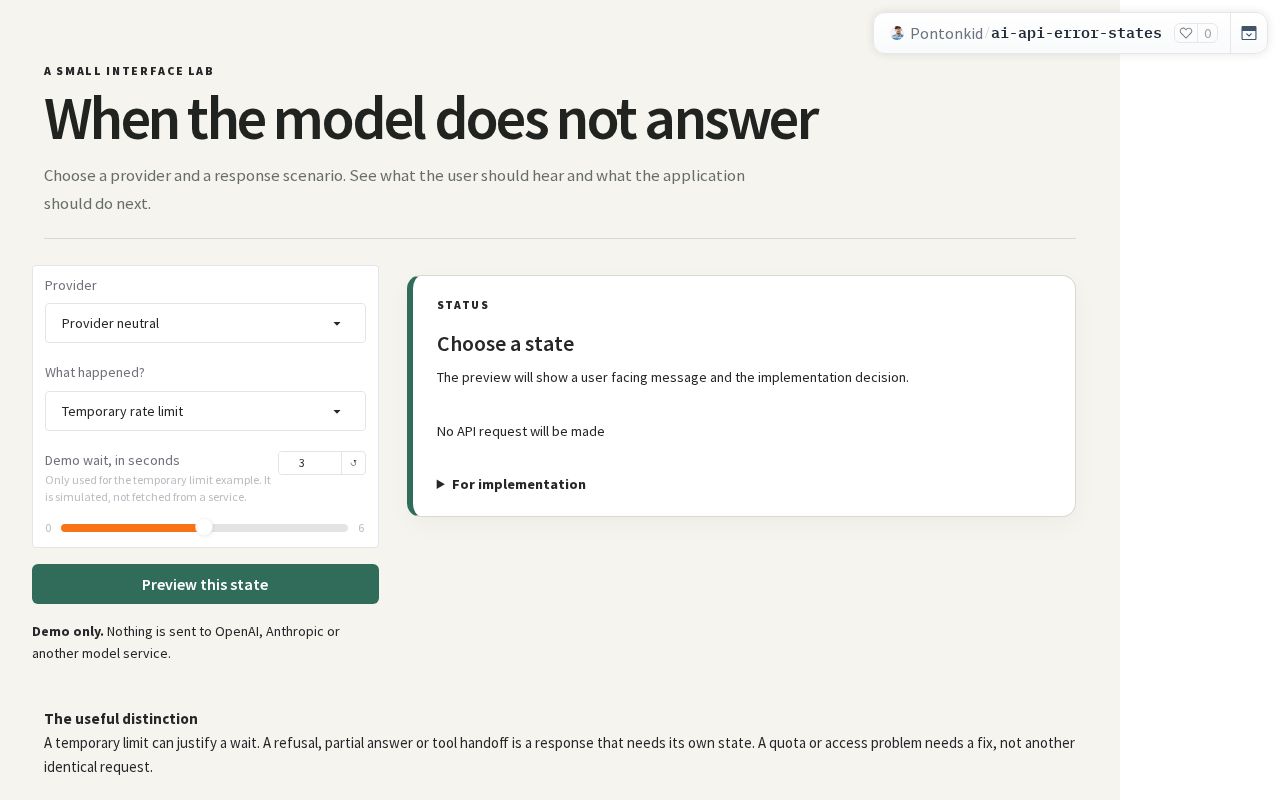Click the like count 0

coord(1208,33)
